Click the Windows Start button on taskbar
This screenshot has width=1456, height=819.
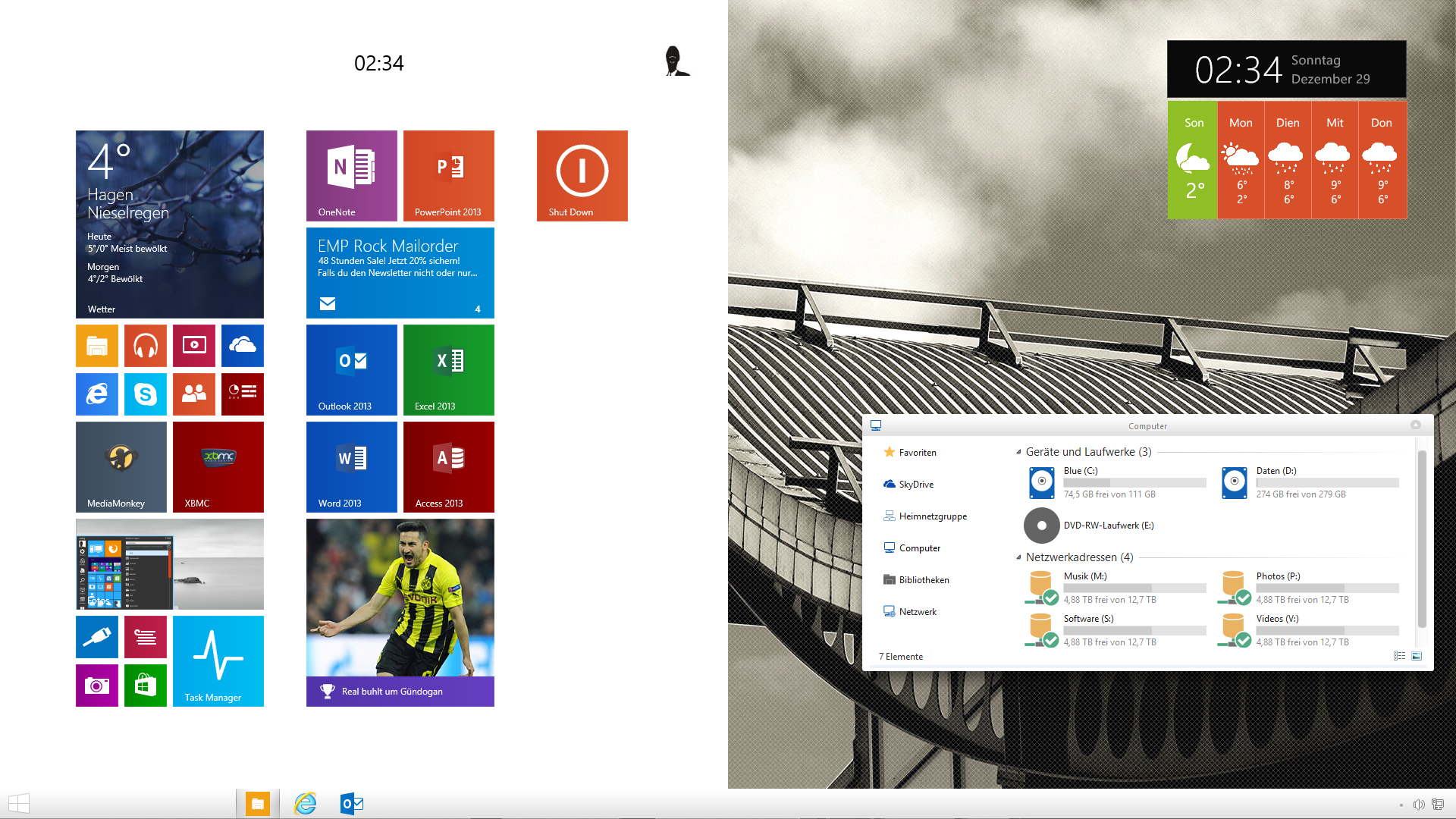tap(19, 804)
